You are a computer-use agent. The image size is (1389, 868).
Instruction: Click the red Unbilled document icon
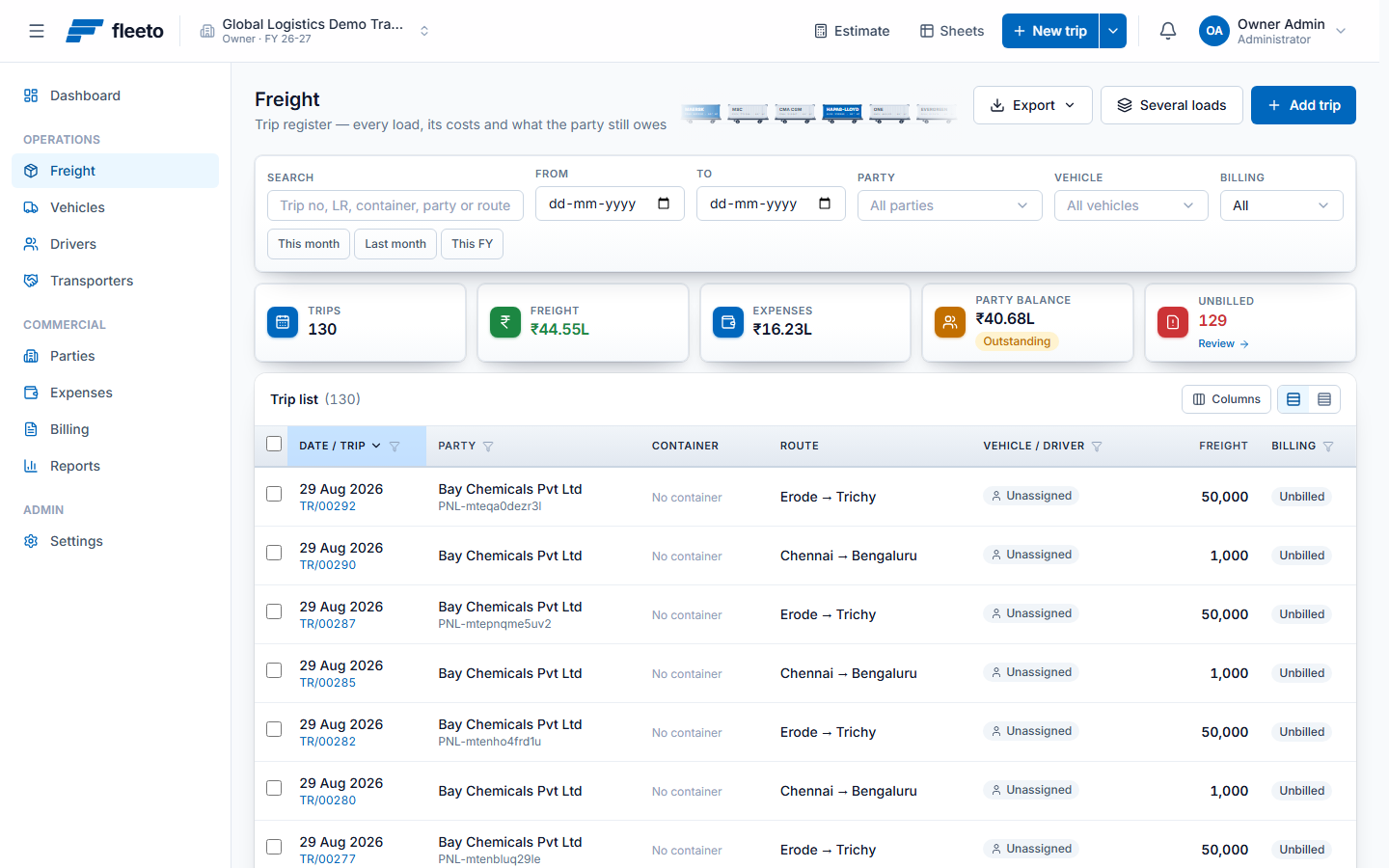tap(1173, 322)
